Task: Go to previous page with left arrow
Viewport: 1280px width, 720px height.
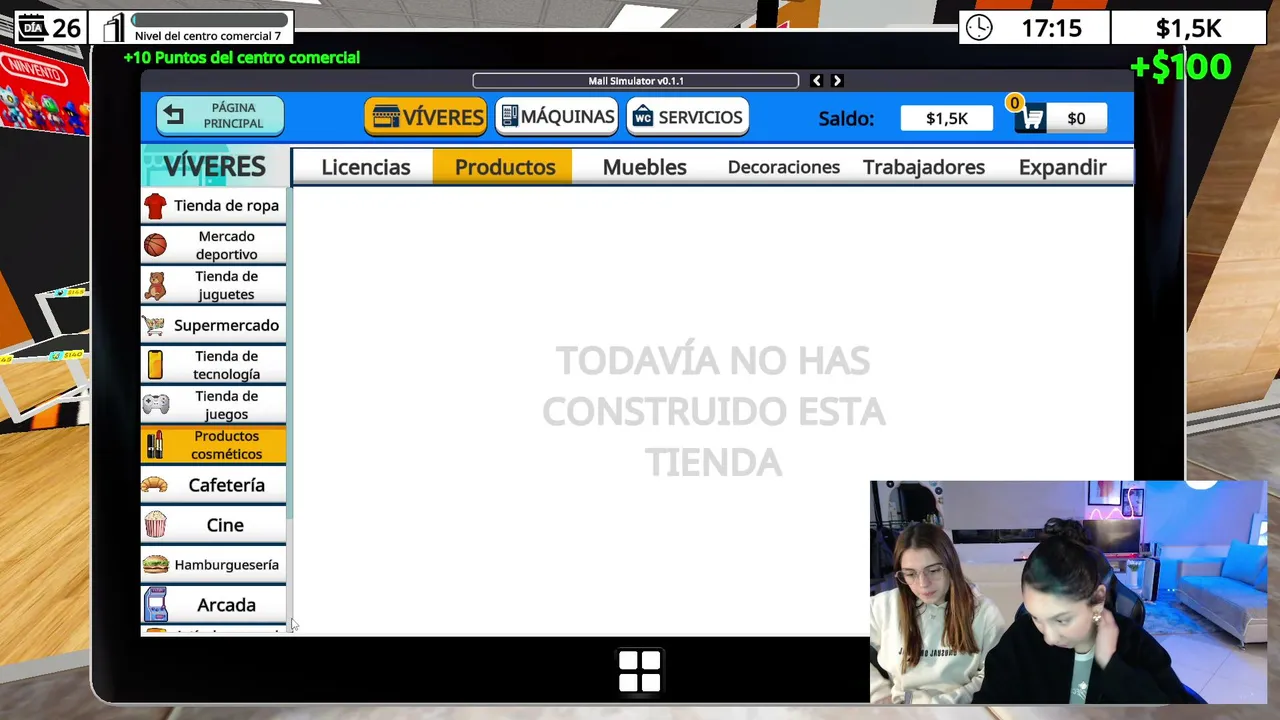Action: (x=817, y=81)
